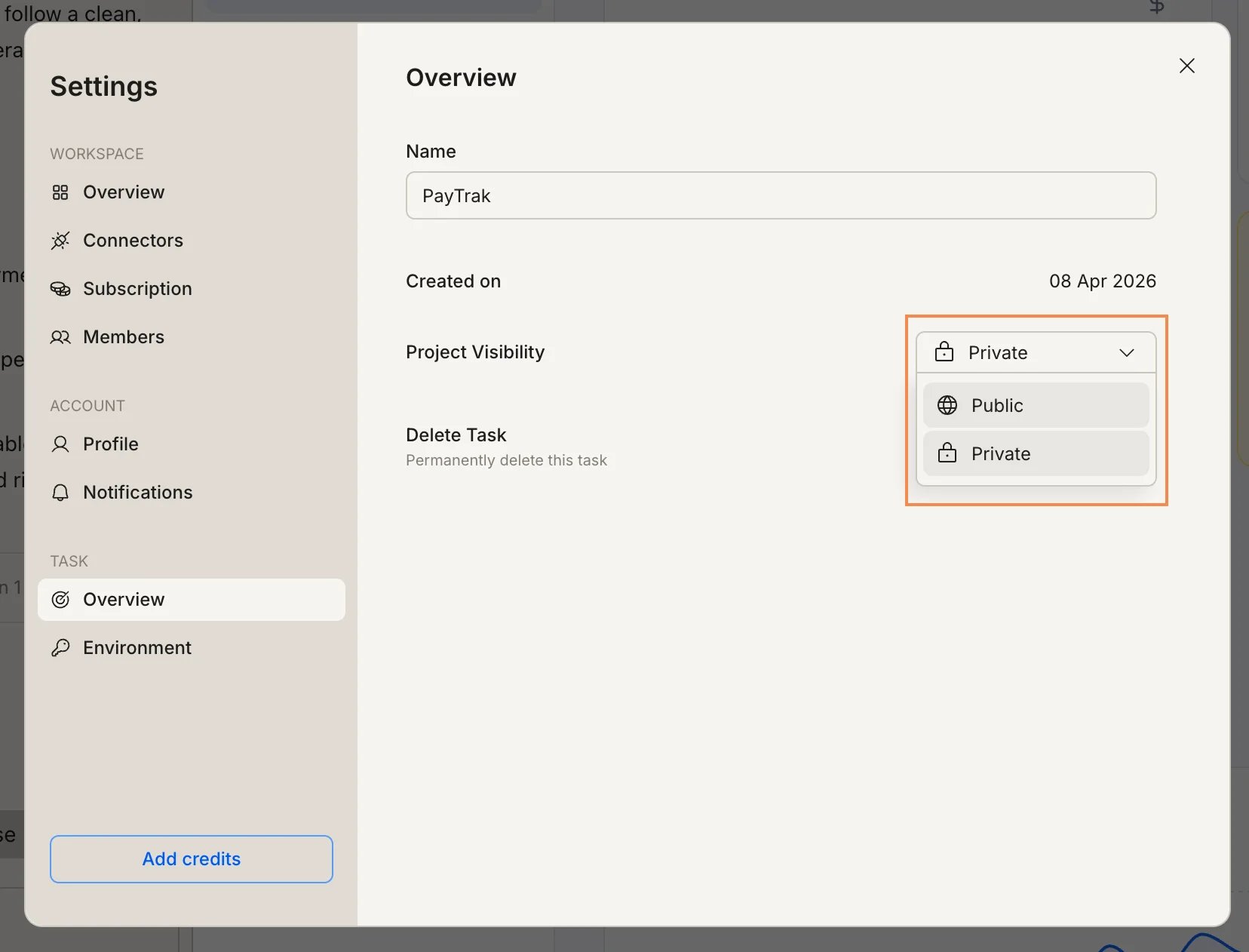The image size is (1249, 952).
Task: Click the Subscription coins icon
Action: (60, 289)
